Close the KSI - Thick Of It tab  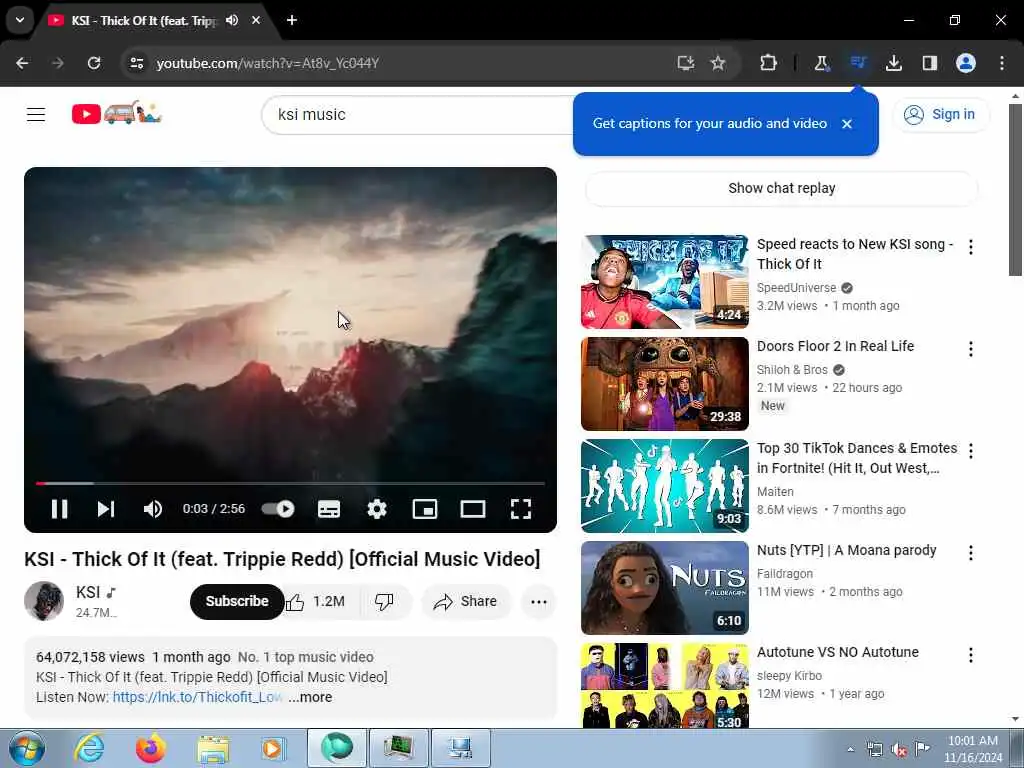click(256, 20)
